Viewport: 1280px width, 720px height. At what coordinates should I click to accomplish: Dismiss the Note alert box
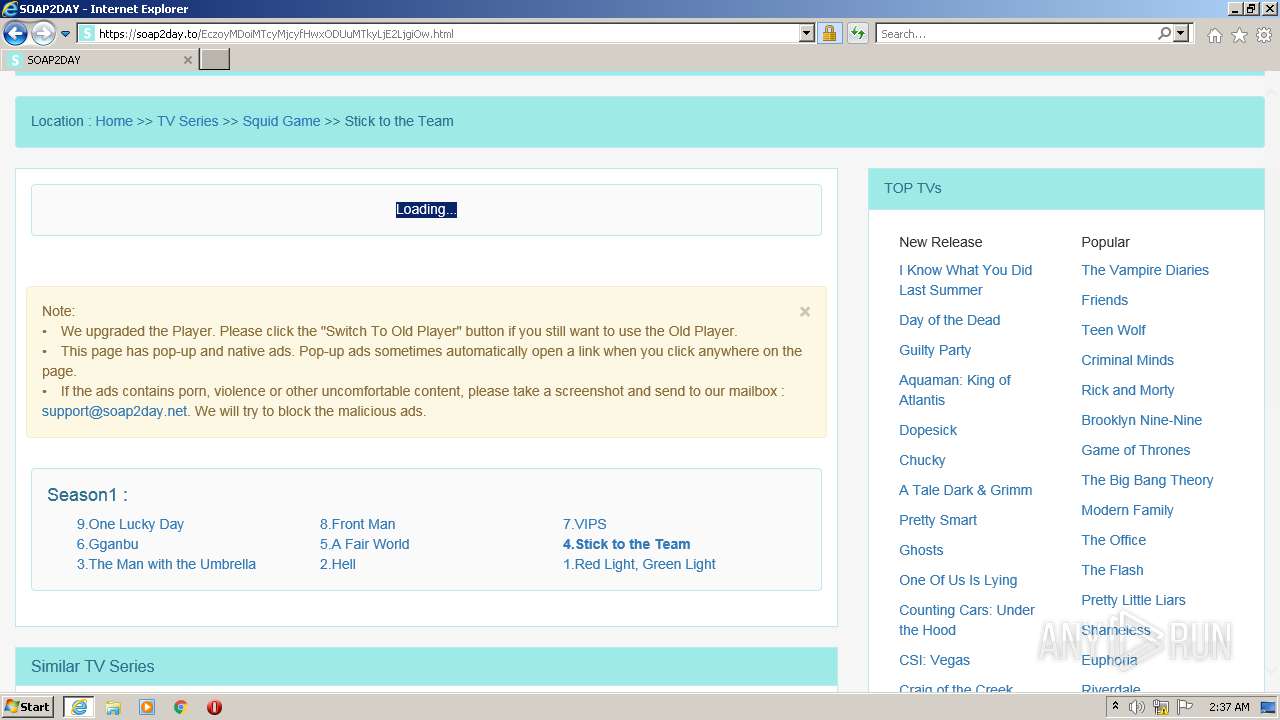coord(805,312)
